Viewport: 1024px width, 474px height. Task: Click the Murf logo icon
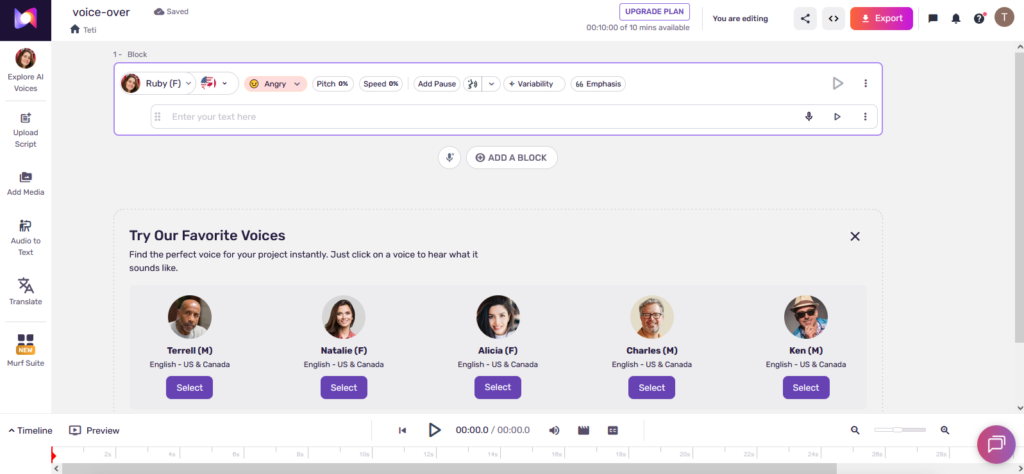point(25,19)
